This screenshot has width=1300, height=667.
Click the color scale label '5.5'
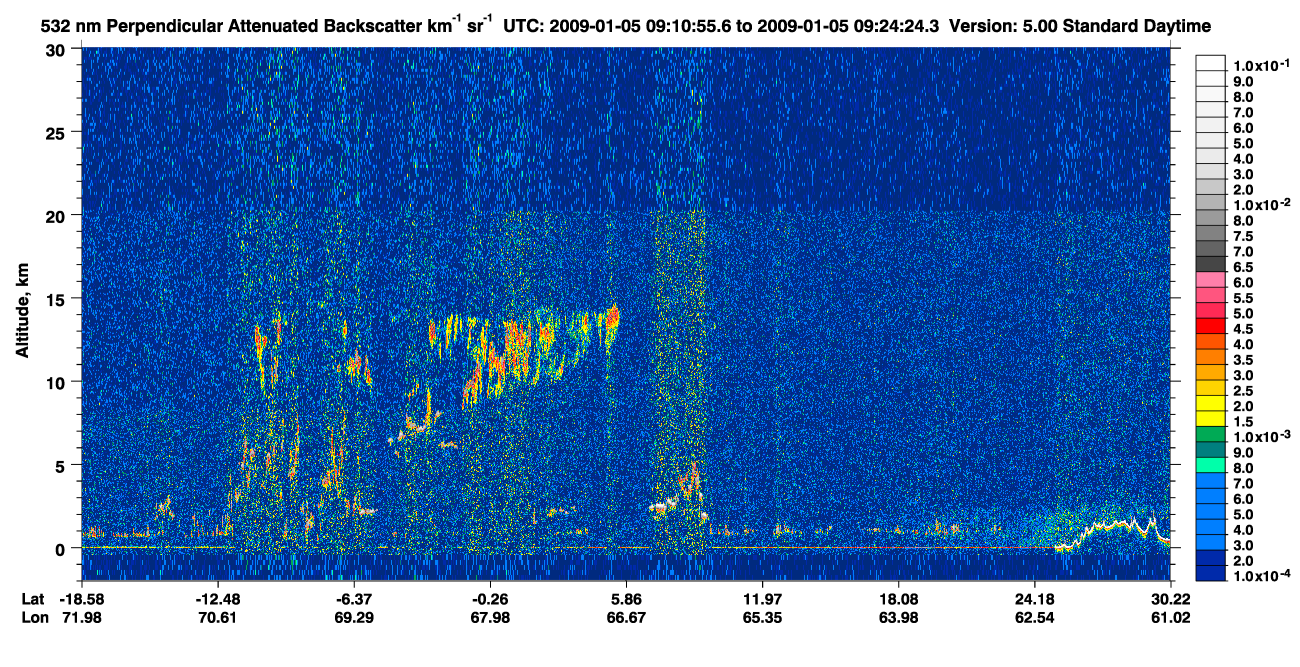pyautogui.click(x=1243, y=298)
